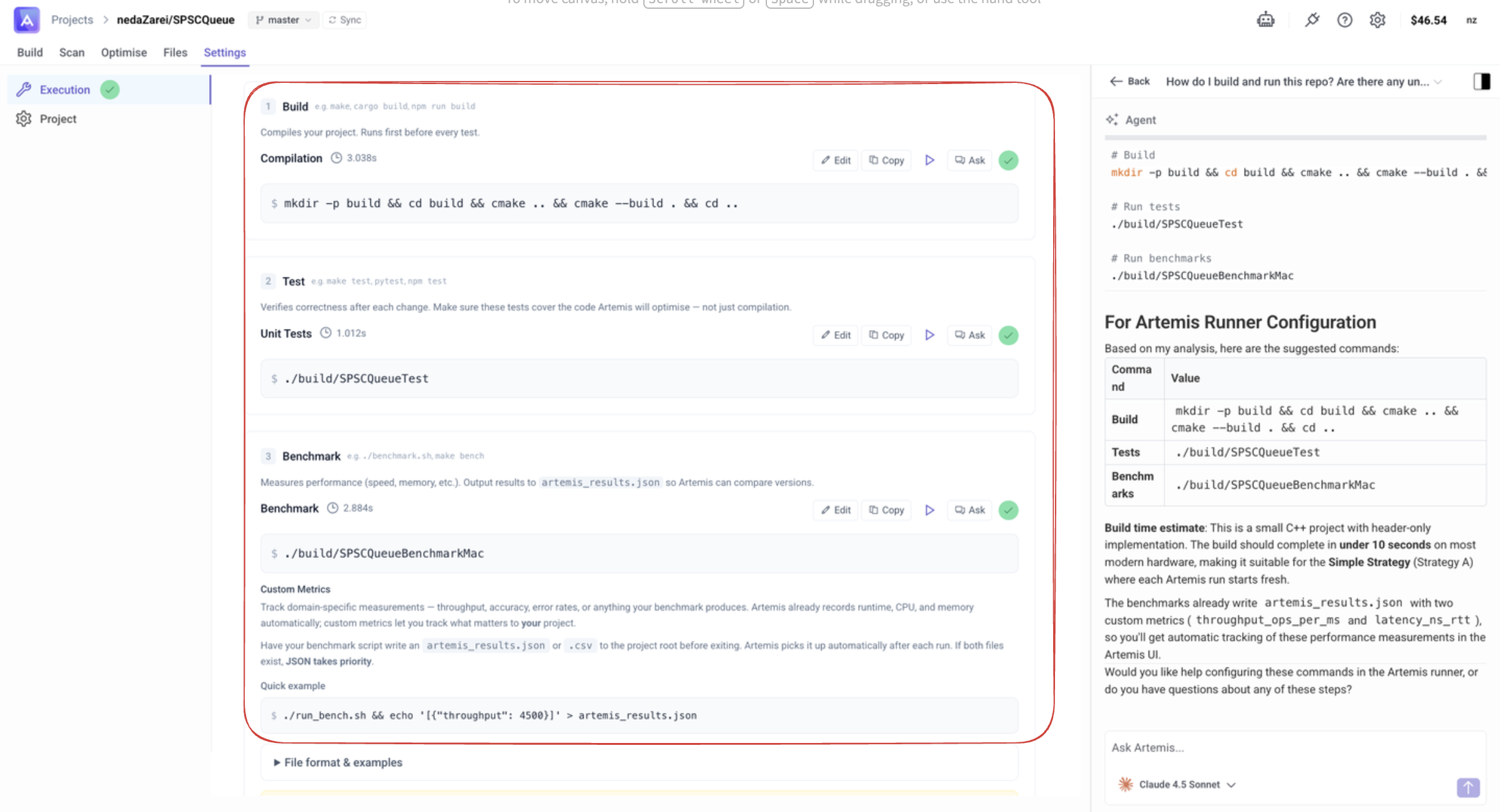Click the For Artemis Runner Configuration heading

[1240, 322]
